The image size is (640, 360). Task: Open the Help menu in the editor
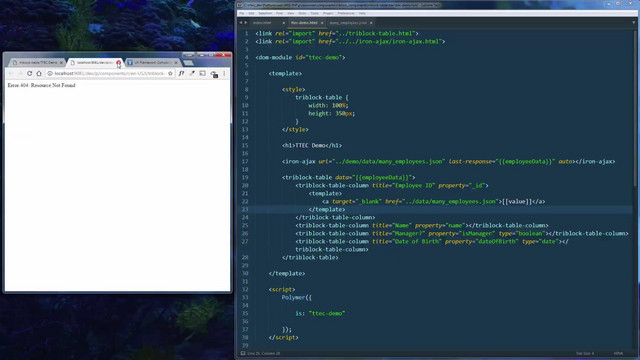362,13
